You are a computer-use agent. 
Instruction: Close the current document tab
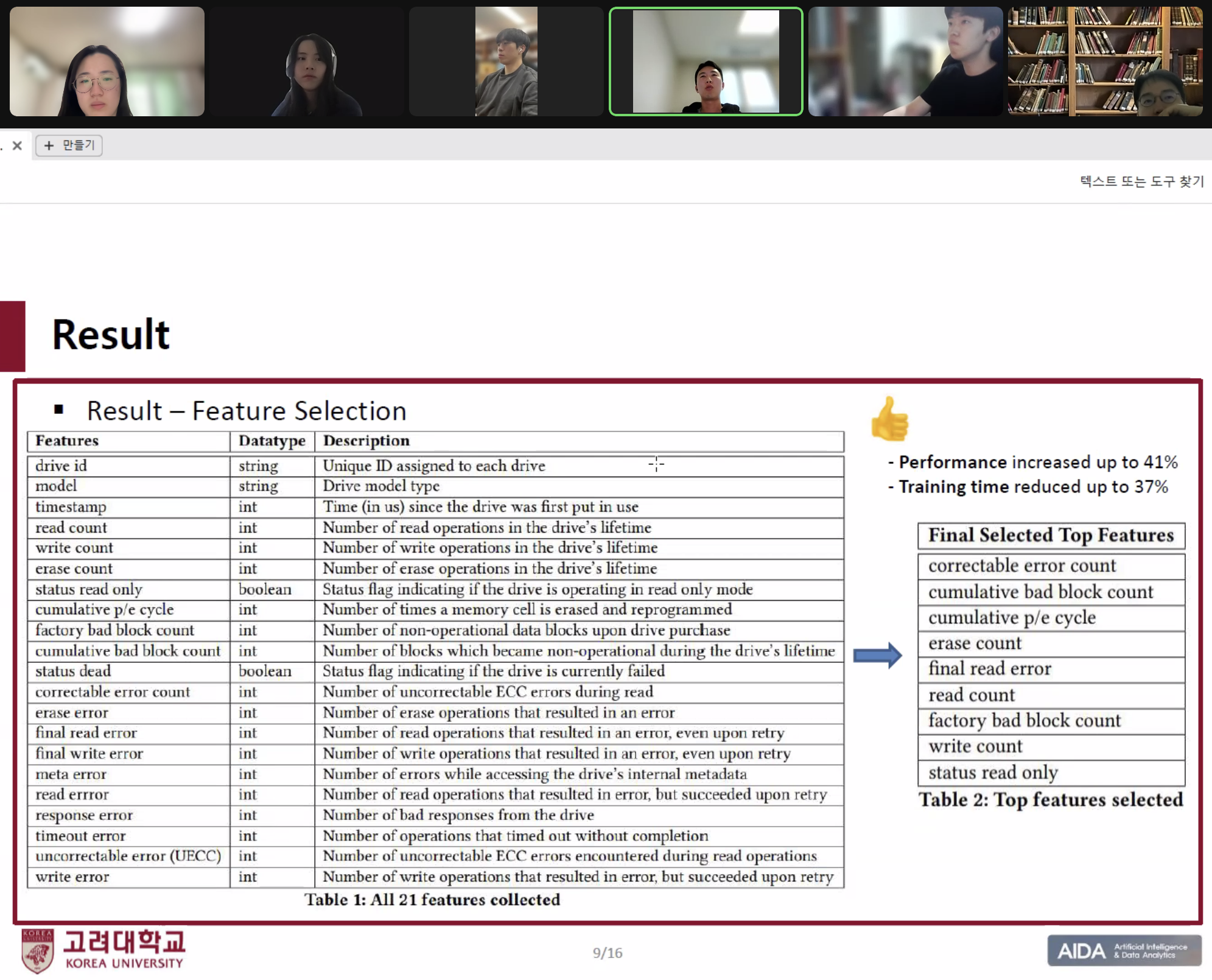[17, 145]
